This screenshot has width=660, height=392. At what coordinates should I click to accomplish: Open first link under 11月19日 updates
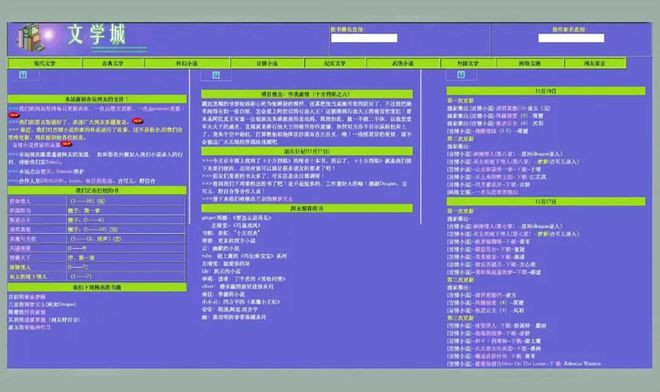pos(499,108)
